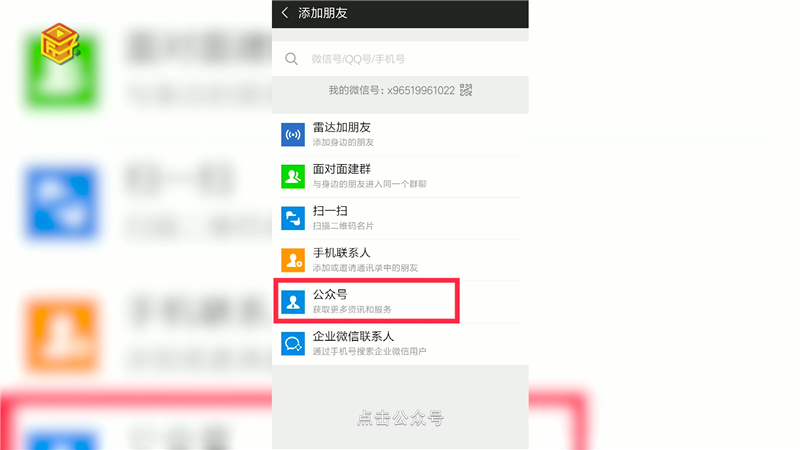The image size is (800, 450).
Task: Click the orange cube logo watermark
Action: [60, 43]
